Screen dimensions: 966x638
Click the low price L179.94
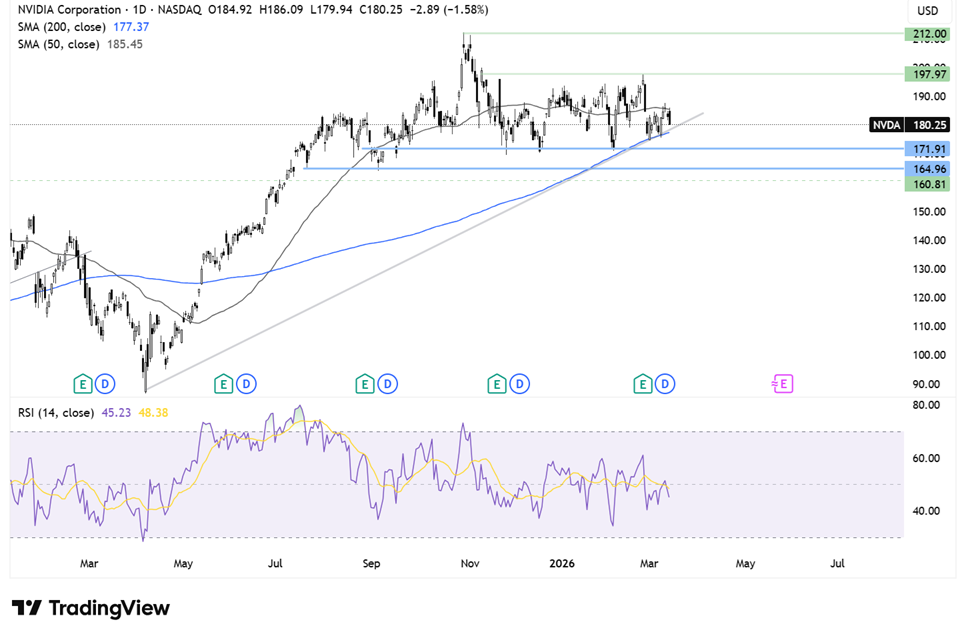(x=331, y=10)
